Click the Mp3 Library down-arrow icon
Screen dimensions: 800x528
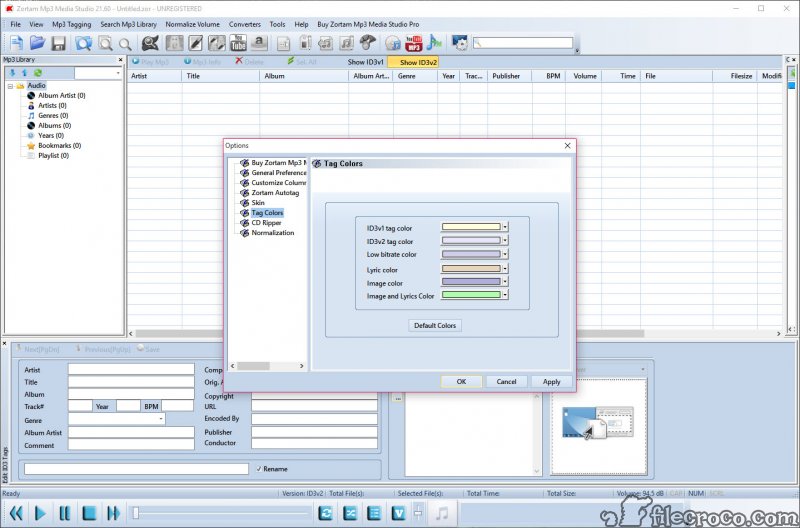pyautogui.click(x=13, y=73)
